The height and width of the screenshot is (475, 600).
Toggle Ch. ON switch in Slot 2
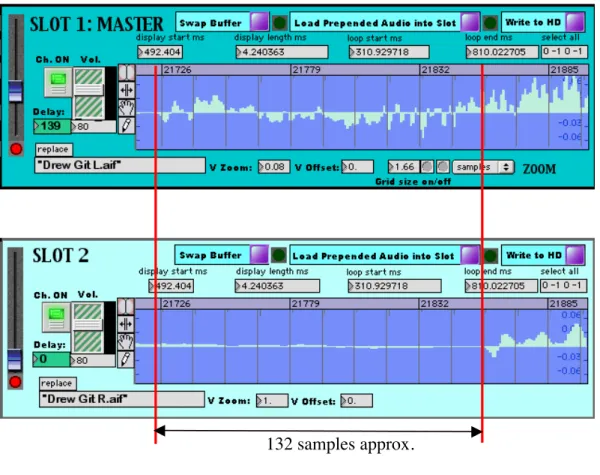[x=56, y=317]
